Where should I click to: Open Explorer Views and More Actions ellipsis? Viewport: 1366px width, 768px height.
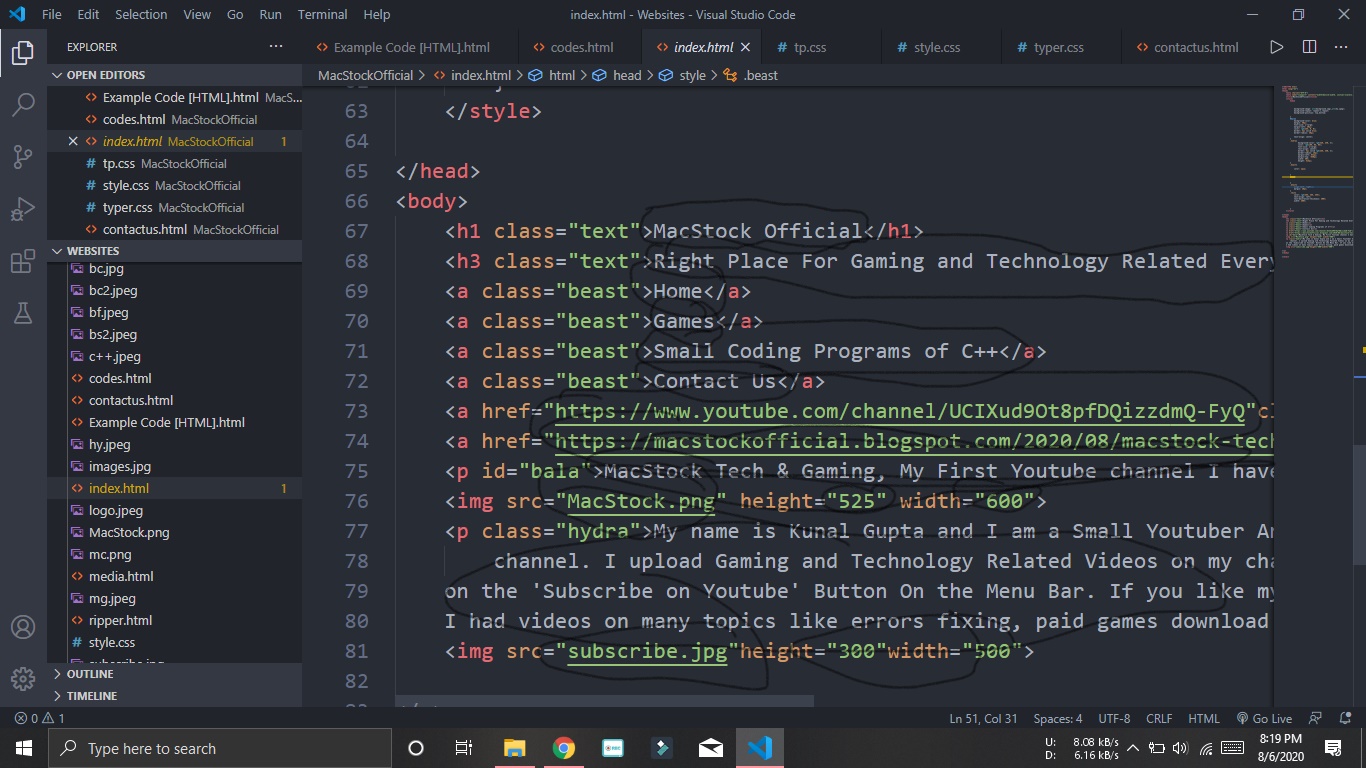(276, 47)
